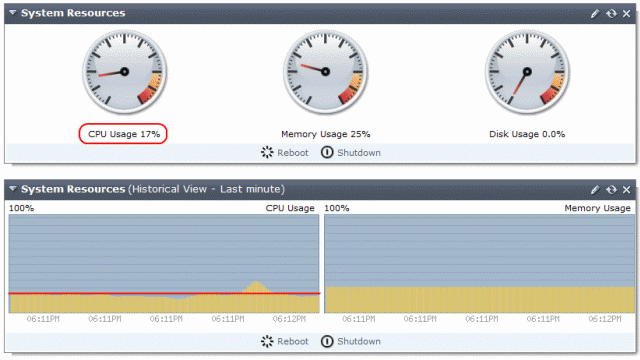Select the Memory Usage 25% label

pos(325,134)
